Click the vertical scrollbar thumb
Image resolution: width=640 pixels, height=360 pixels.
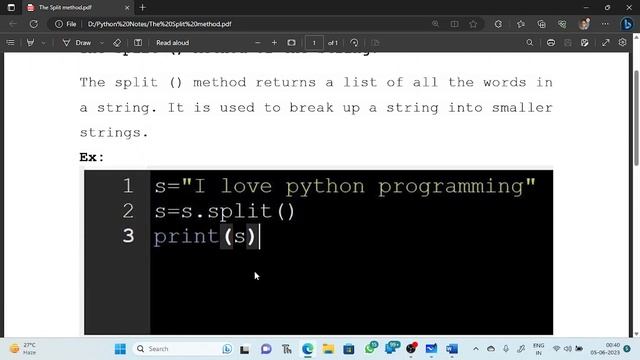[636, 118]
